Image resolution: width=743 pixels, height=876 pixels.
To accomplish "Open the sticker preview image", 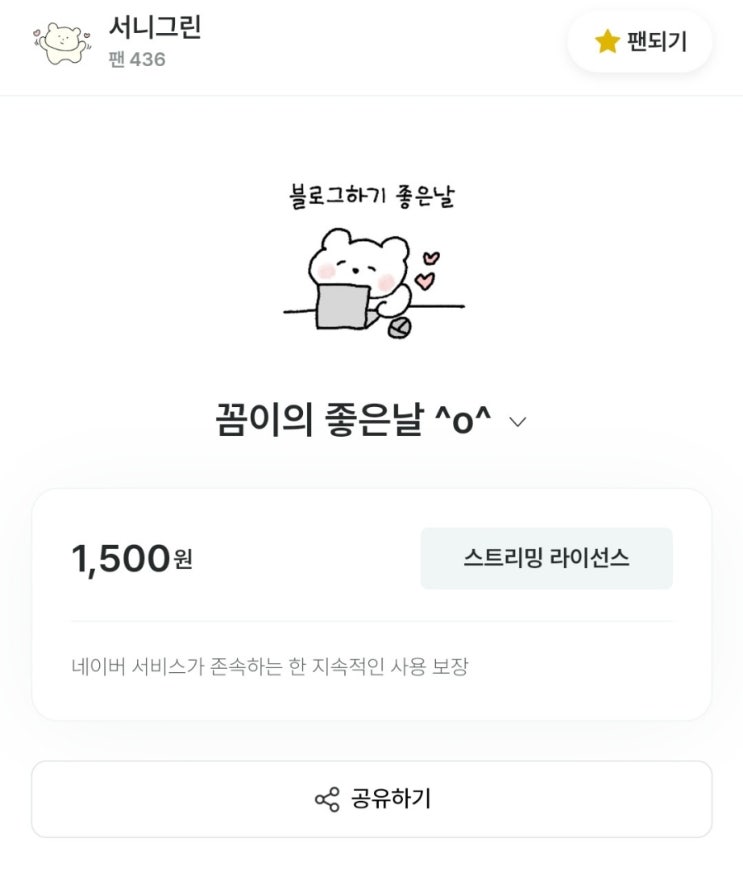I will [x=372, y=262].
